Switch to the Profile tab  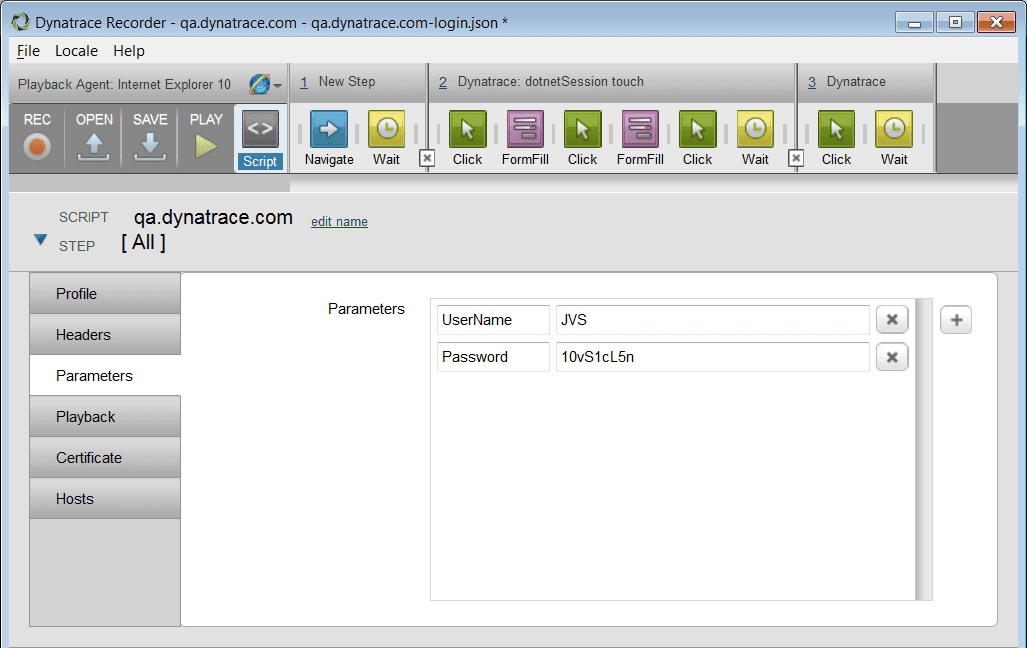[105, 294]
